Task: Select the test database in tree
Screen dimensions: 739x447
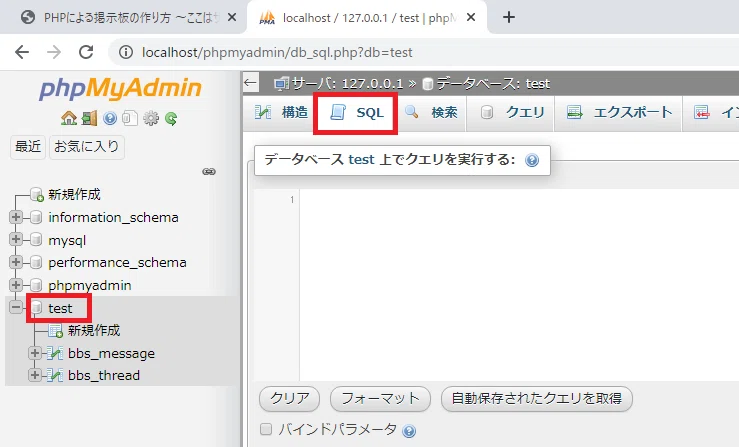Action: (60, 308)
